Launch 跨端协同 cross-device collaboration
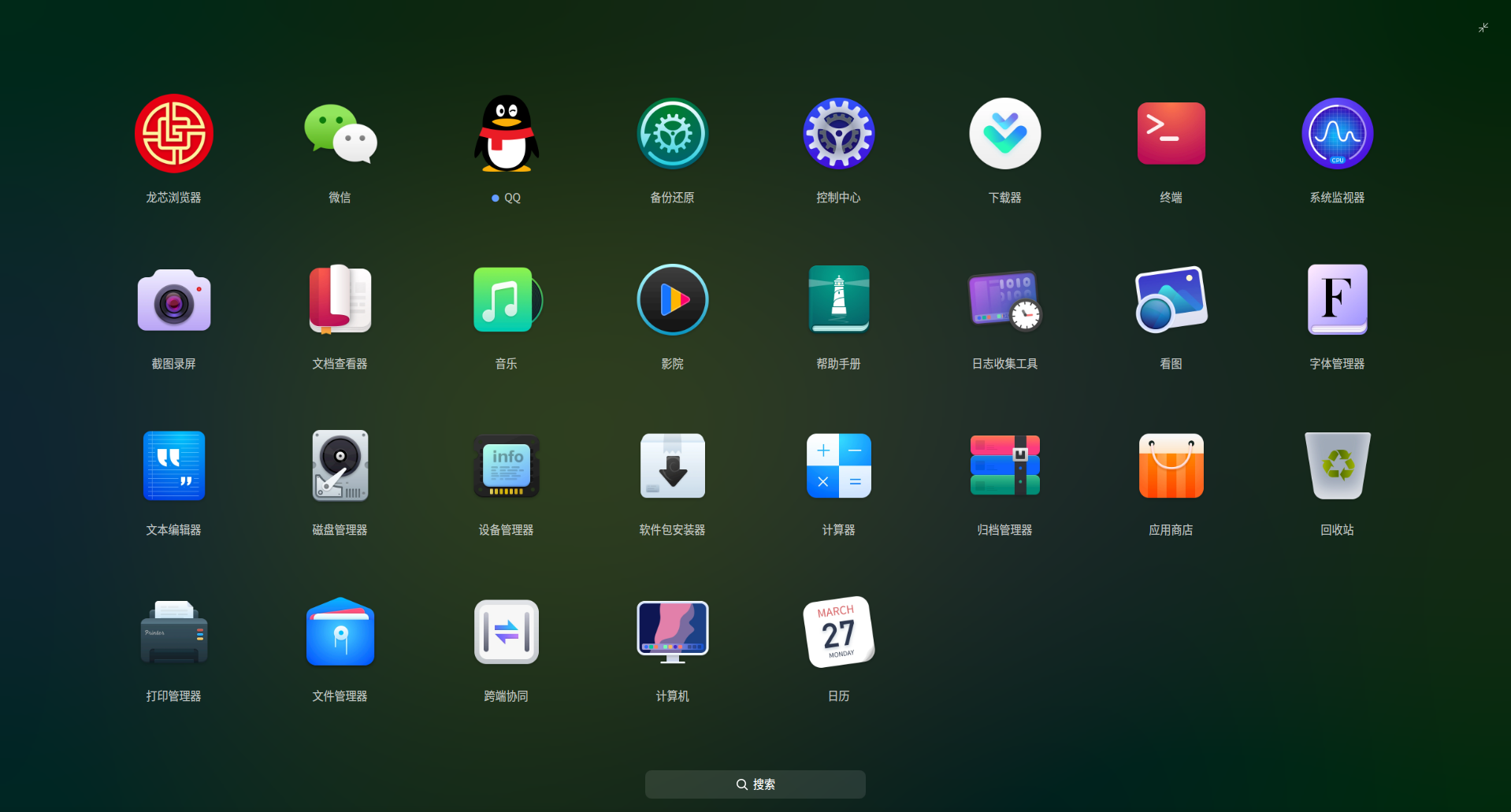The image size is (1511, 812). tap(507, 632)
